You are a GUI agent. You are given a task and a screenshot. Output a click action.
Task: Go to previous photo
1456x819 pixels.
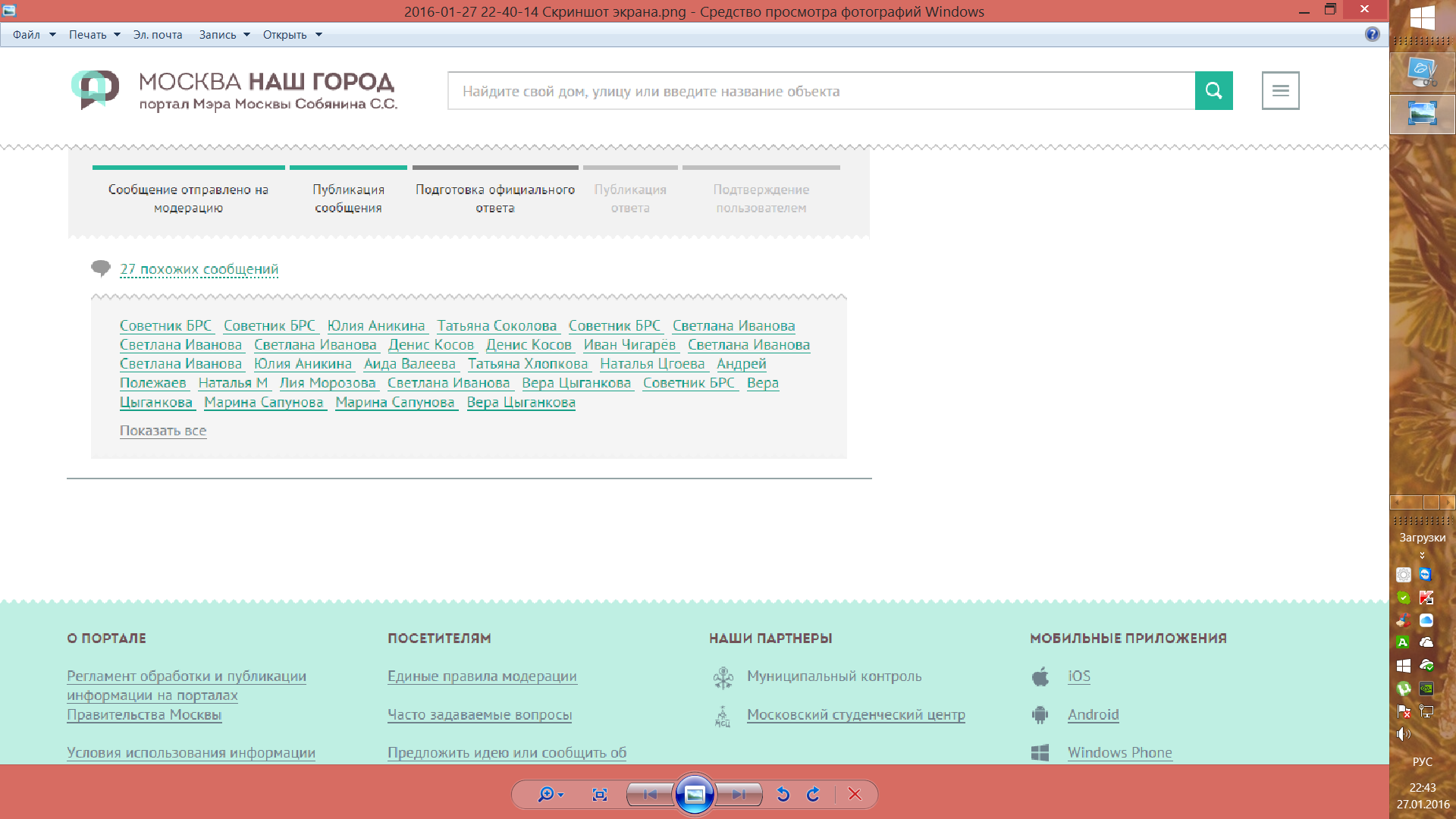(x=650, y=794)
